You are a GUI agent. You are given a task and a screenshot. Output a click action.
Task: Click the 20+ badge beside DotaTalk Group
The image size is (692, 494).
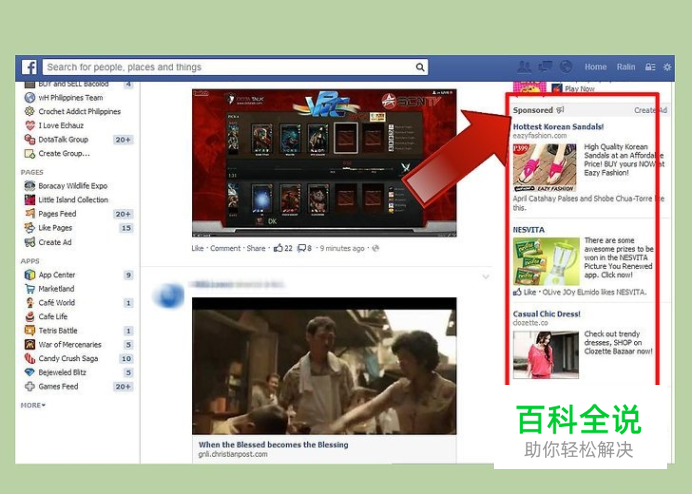pyautogui.click(x=123, y=140)
